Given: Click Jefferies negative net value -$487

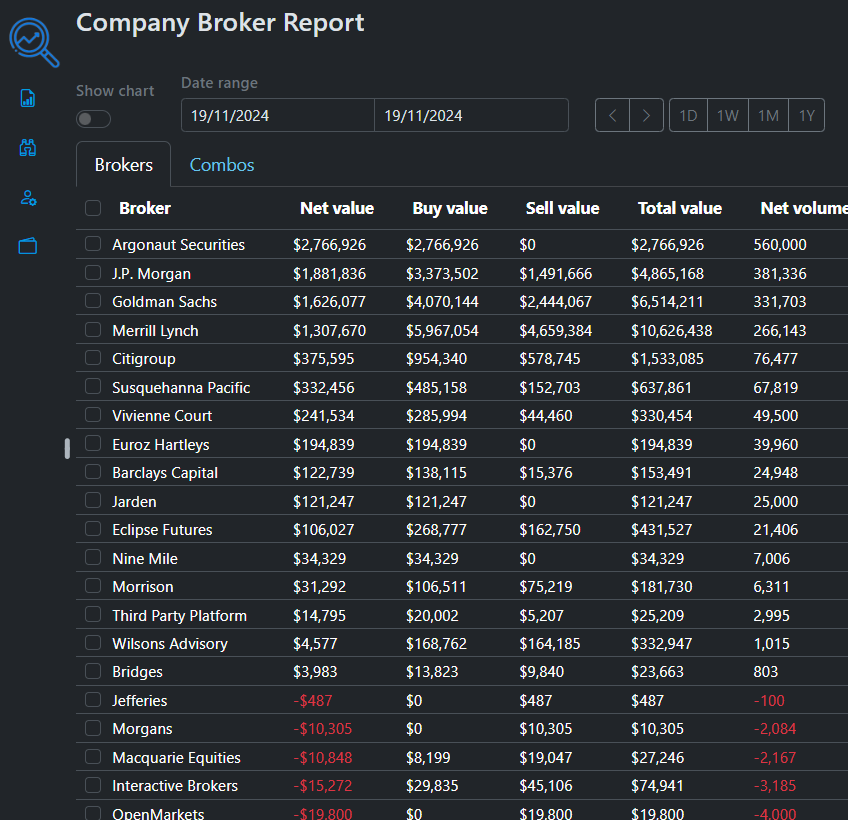Looking at the screenshot, I should 313,700.
